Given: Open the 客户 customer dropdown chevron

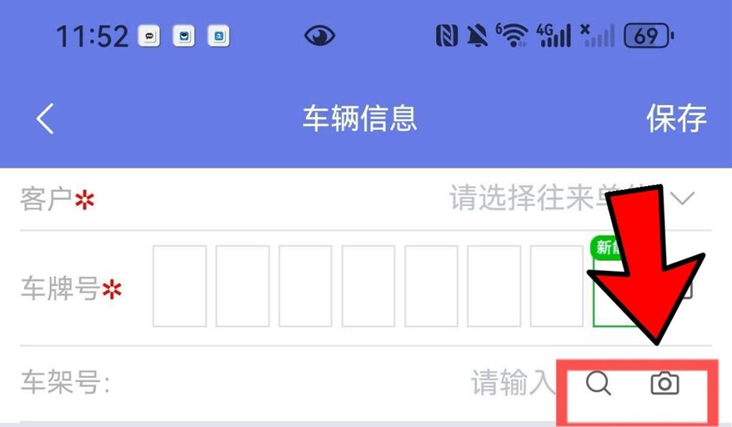Looking at the screenshot, I should point(683,199).
